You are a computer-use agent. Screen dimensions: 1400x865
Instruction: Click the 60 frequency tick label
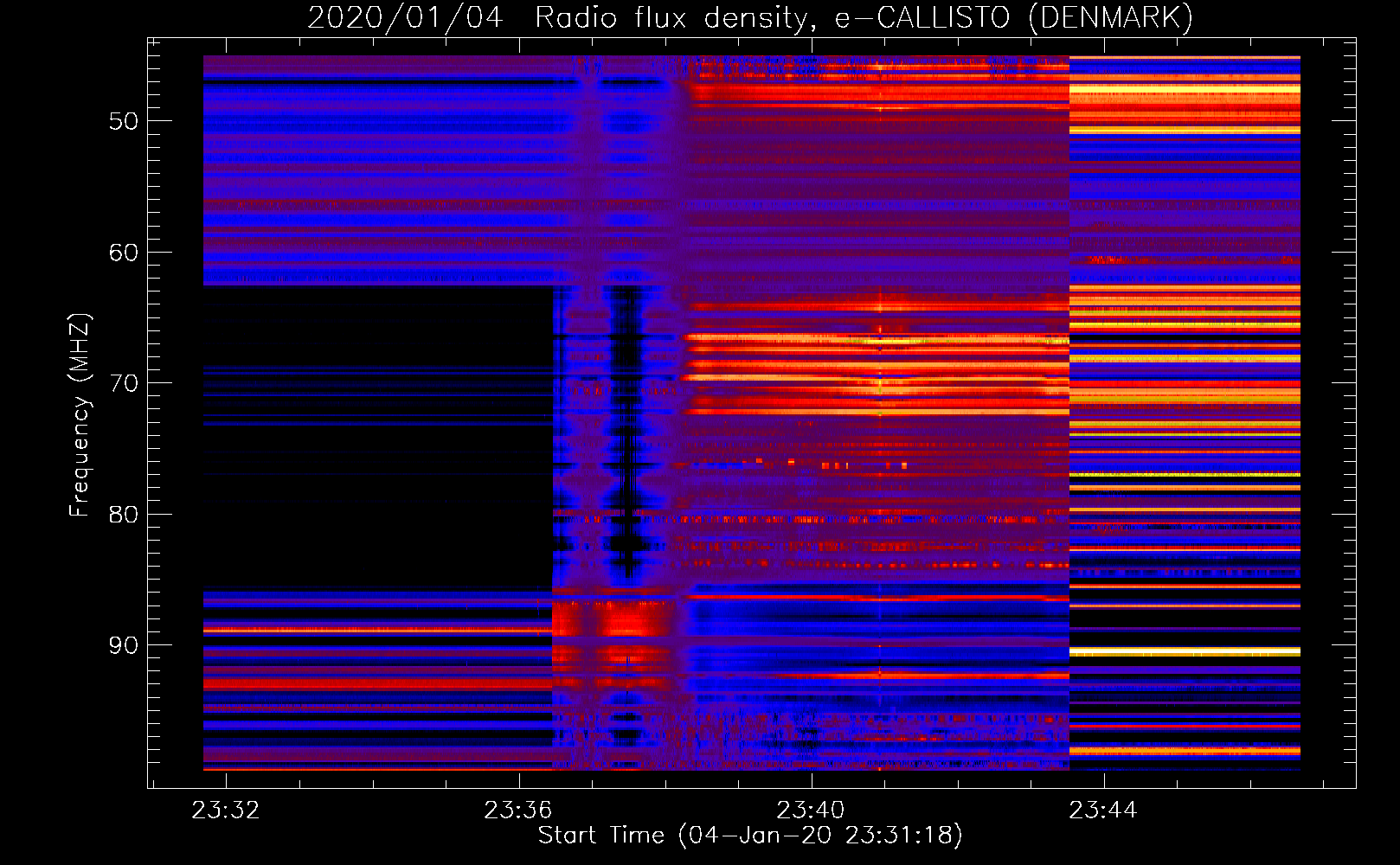124,253
